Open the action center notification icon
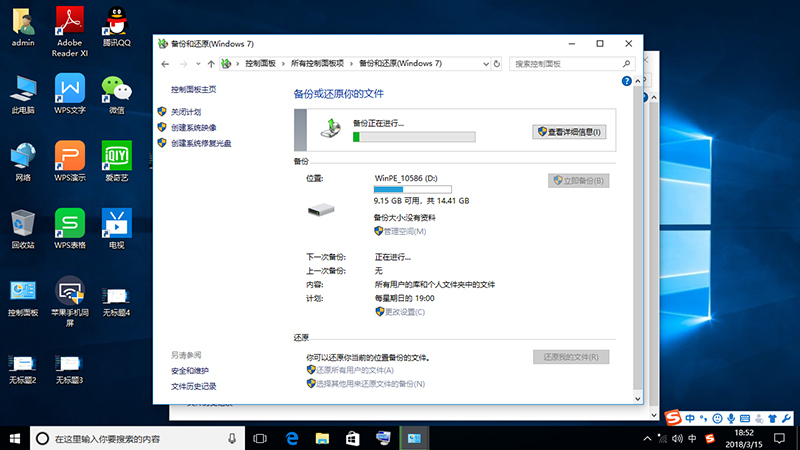The height and width of the screenshot is (450, 800). click(x=779, y=438)
